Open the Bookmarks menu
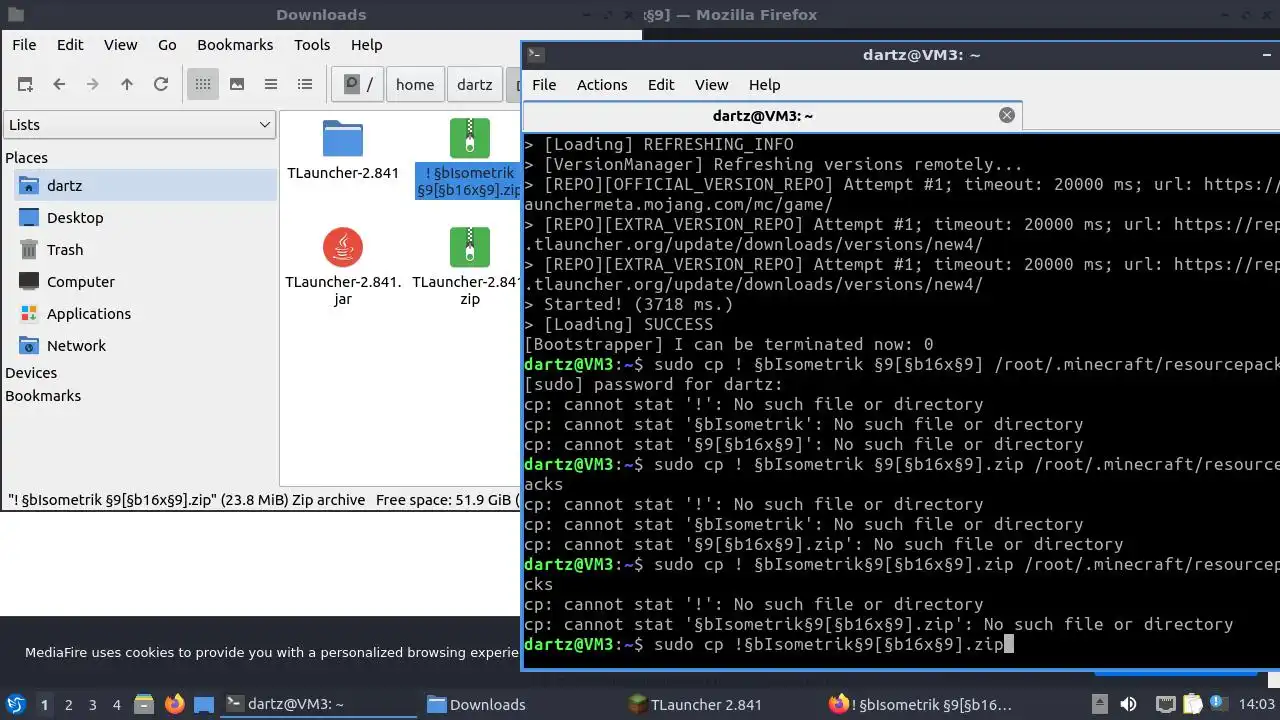Viewport: 1280px width, 720px height. (x=235, y=45)
